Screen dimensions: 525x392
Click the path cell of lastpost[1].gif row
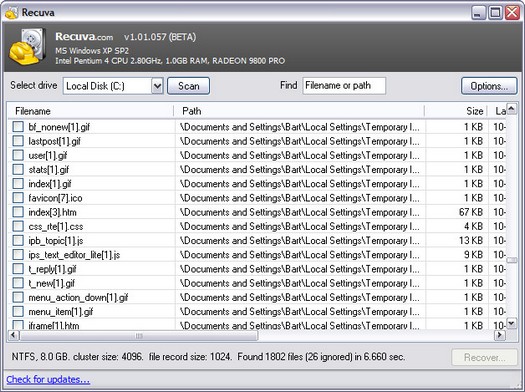coord(300,141)
